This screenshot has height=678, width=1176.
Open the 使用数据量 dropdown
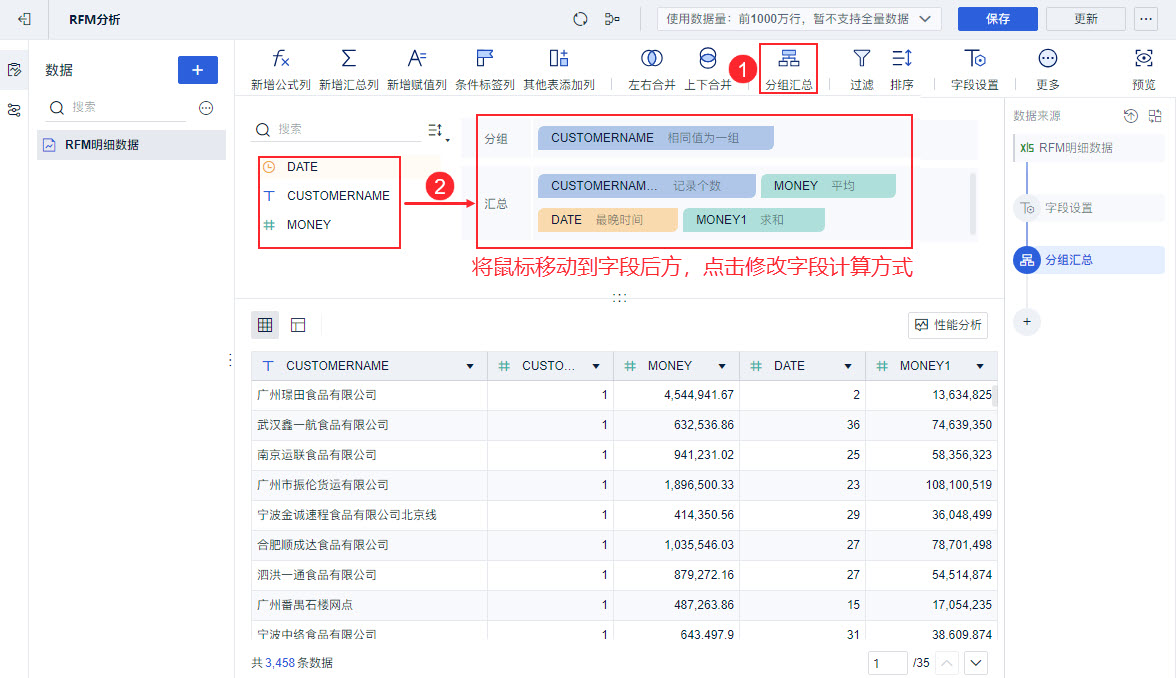click(x=799, y=19)
